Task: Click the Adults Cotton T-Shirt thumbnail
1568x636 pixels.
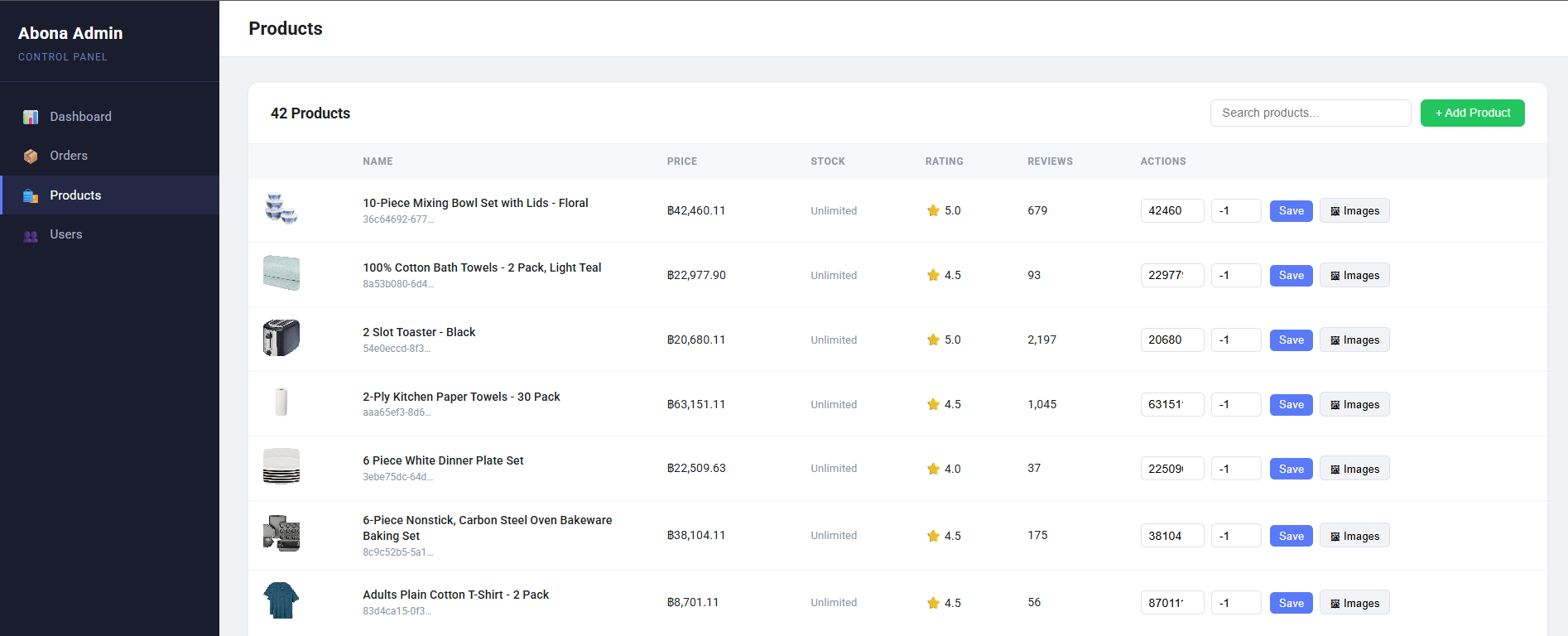Action: 281,600
